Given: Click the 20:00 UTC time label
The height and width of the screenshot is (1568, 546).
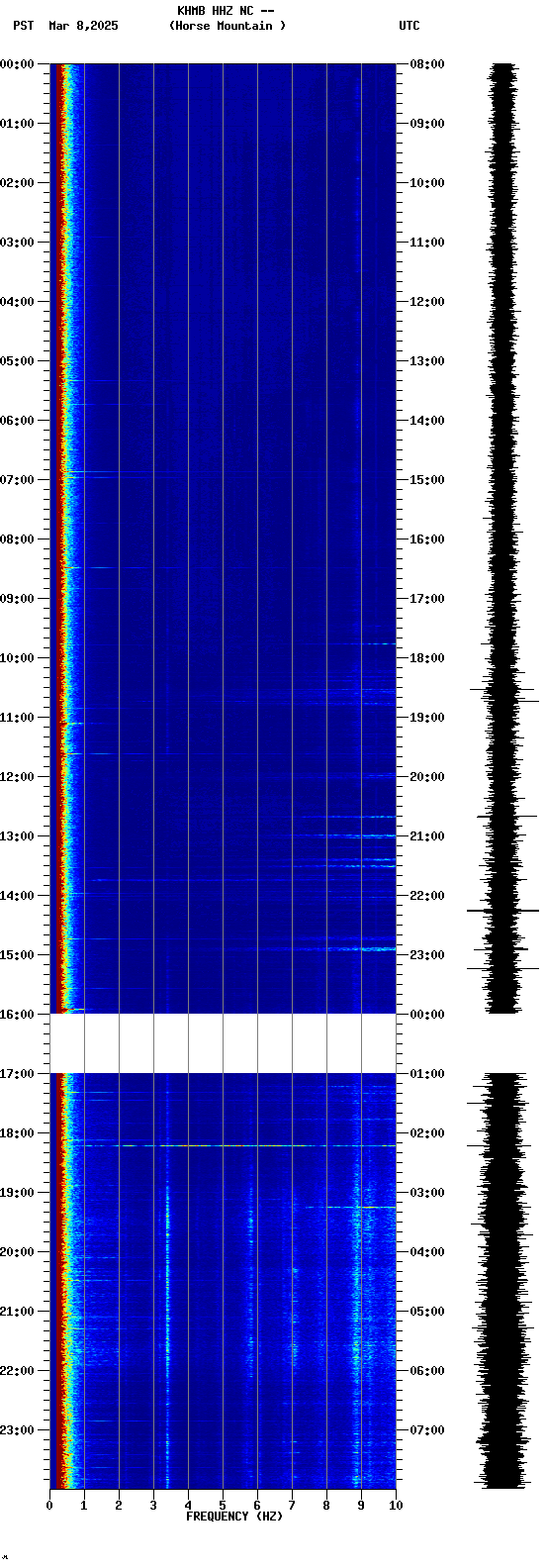Looking at the screenshot, I should tap(427, 777).
